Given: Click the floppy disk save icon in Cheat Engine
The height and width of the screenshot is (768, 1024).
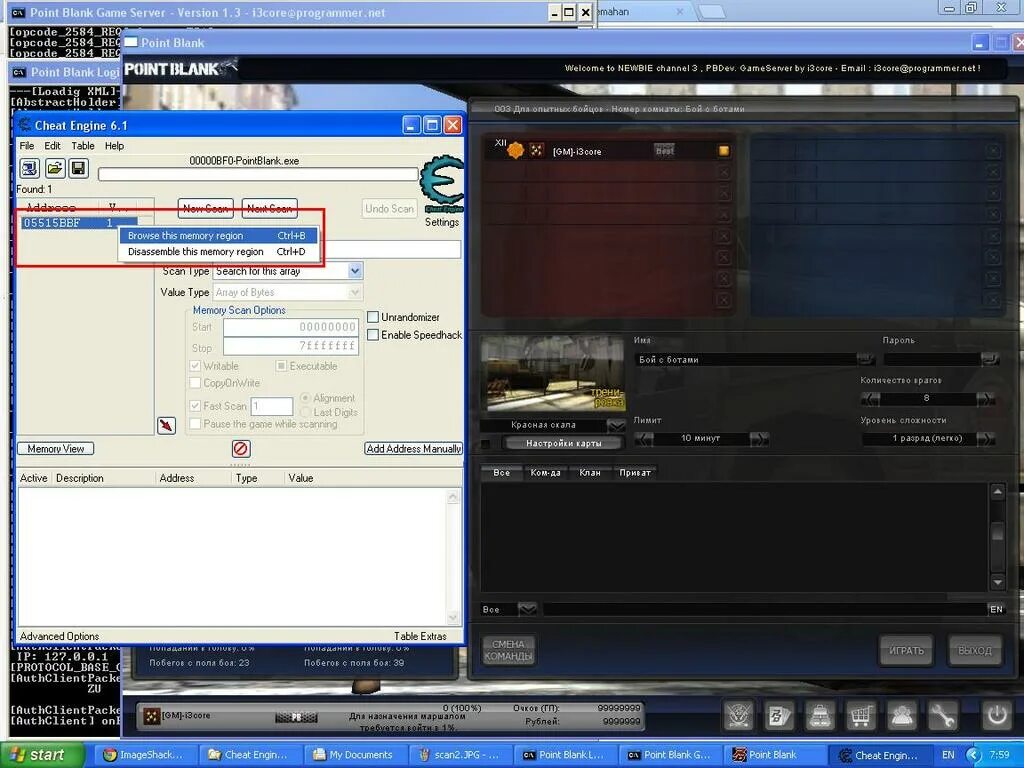Looking at the screenshot, I should 78,168.
